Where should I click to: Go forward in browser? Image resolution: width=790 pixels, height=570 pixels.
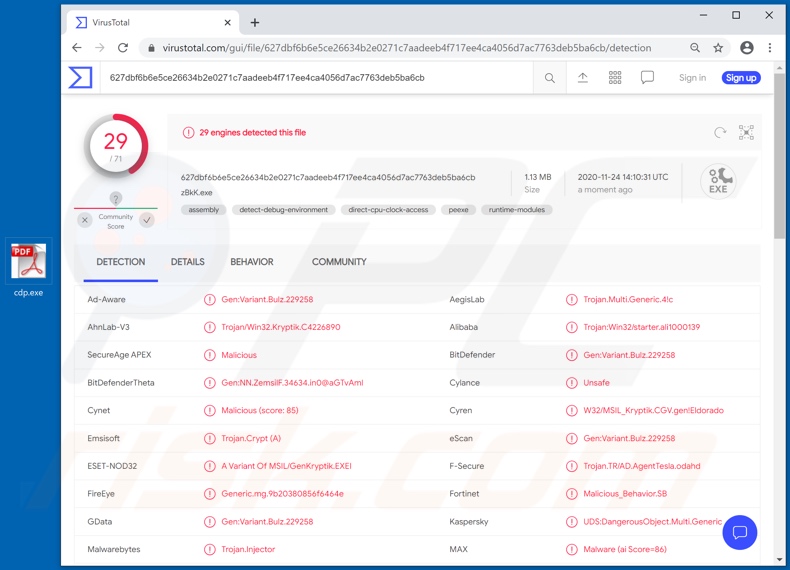[x=100, y=48]
